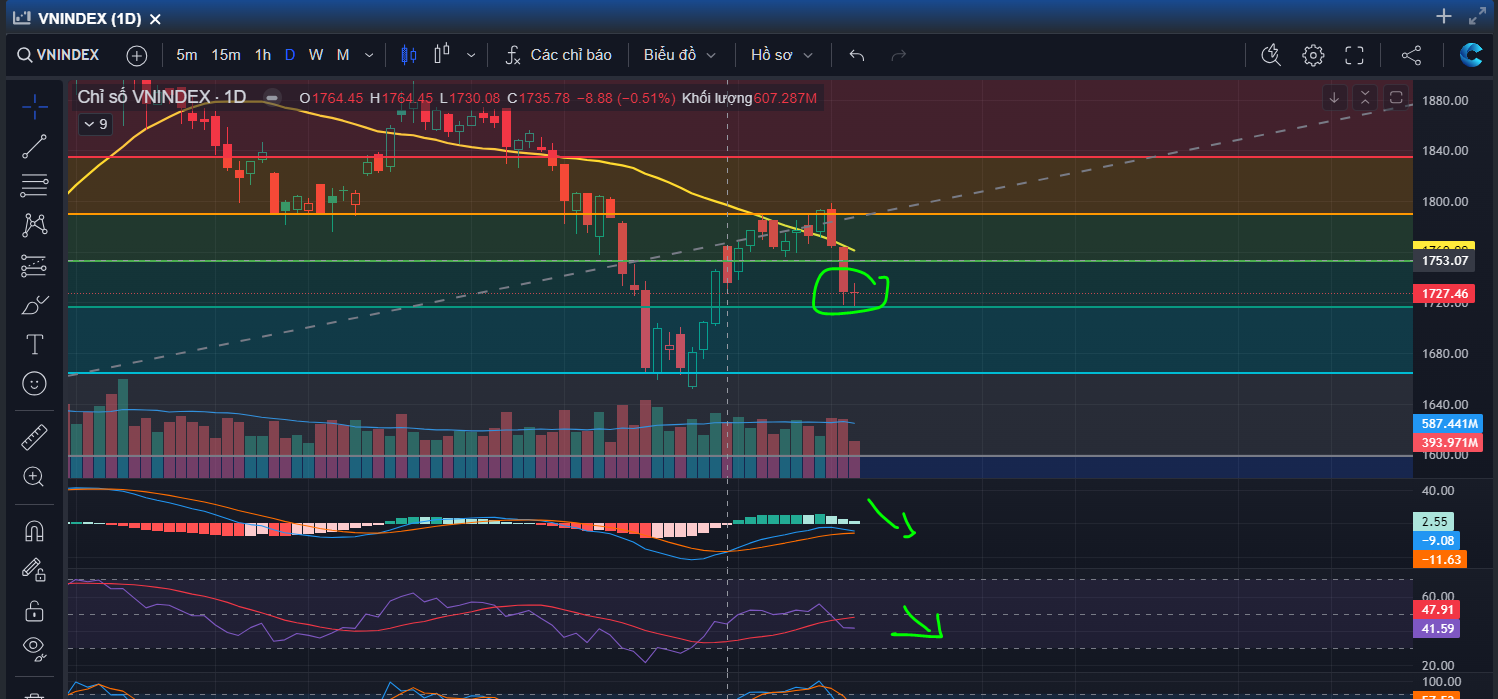The image size is (1498, 699).
Task: Open the Biểu đồ dropdown menu
Action: coord(680,55)
